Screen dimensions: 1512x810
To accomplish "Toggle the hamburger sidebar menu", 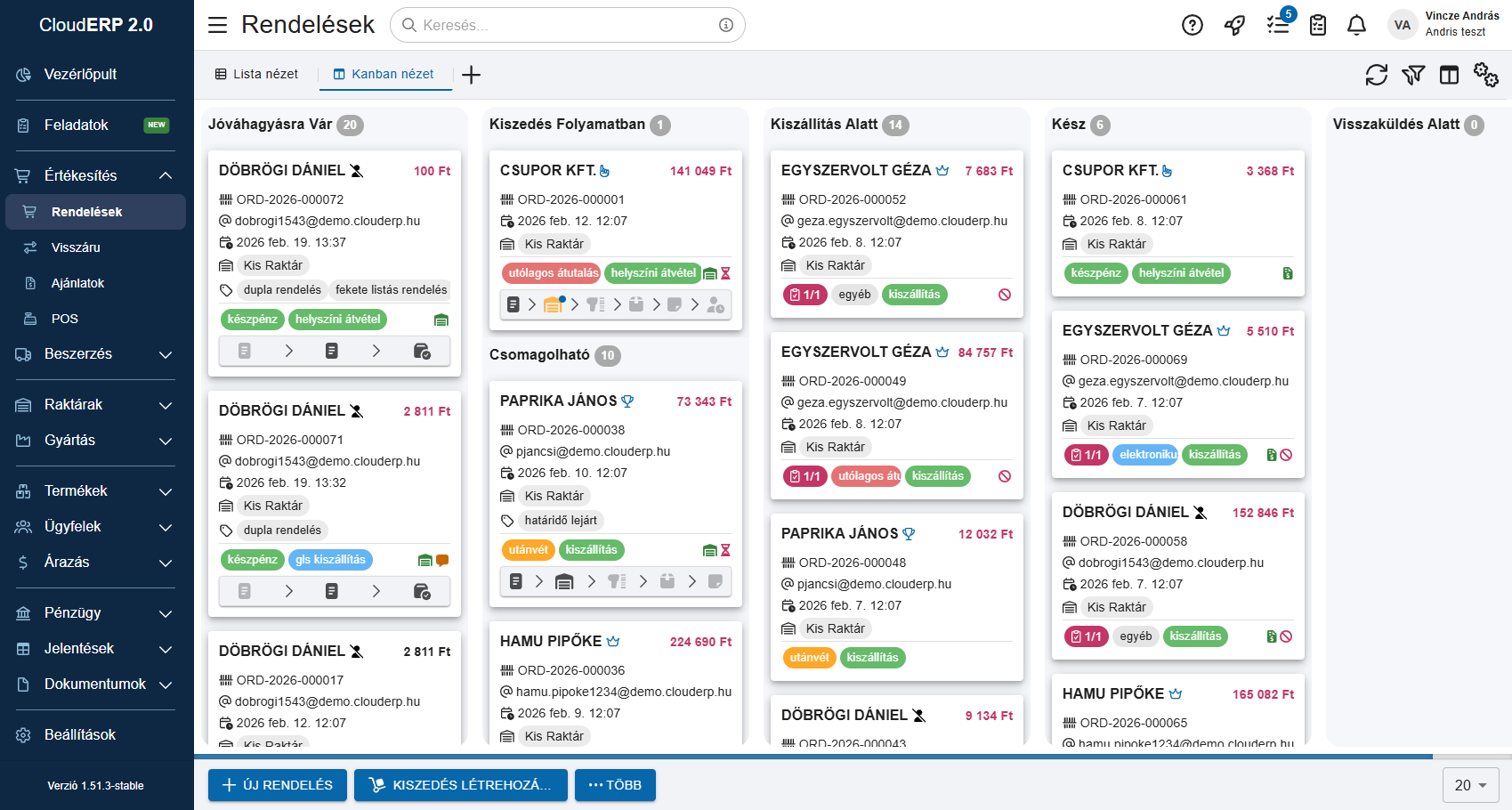I will [217, 25].
